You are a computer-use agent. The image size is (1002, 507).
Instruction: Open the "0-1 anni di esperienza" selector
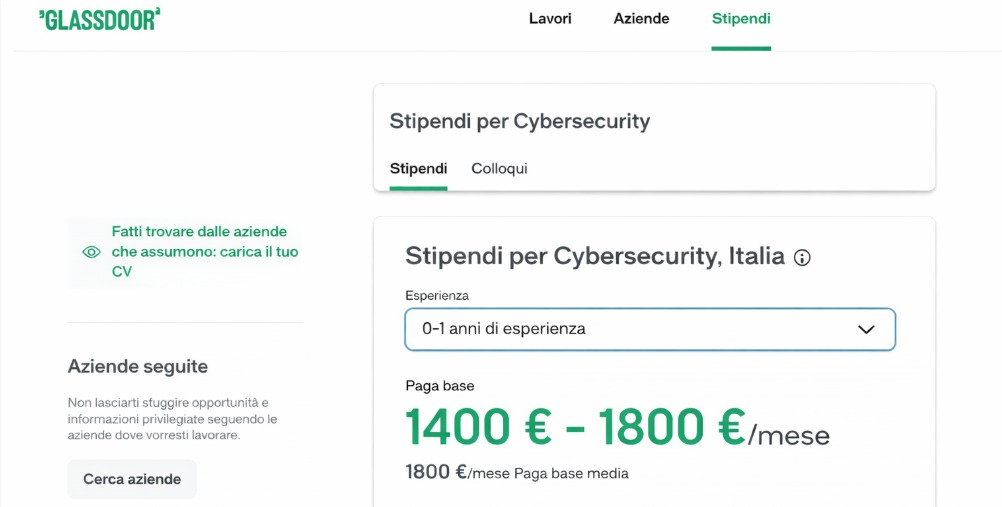click(x=648, y=329)
